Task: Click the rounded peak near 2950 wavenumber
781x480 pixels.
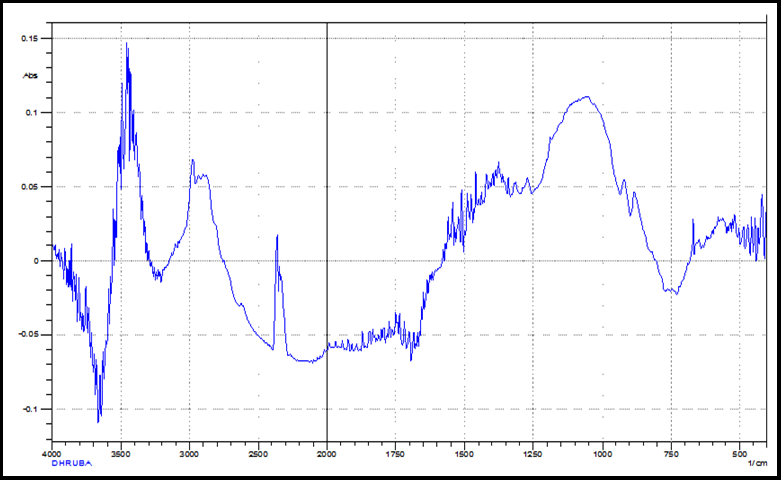Action: pos(193,161)
